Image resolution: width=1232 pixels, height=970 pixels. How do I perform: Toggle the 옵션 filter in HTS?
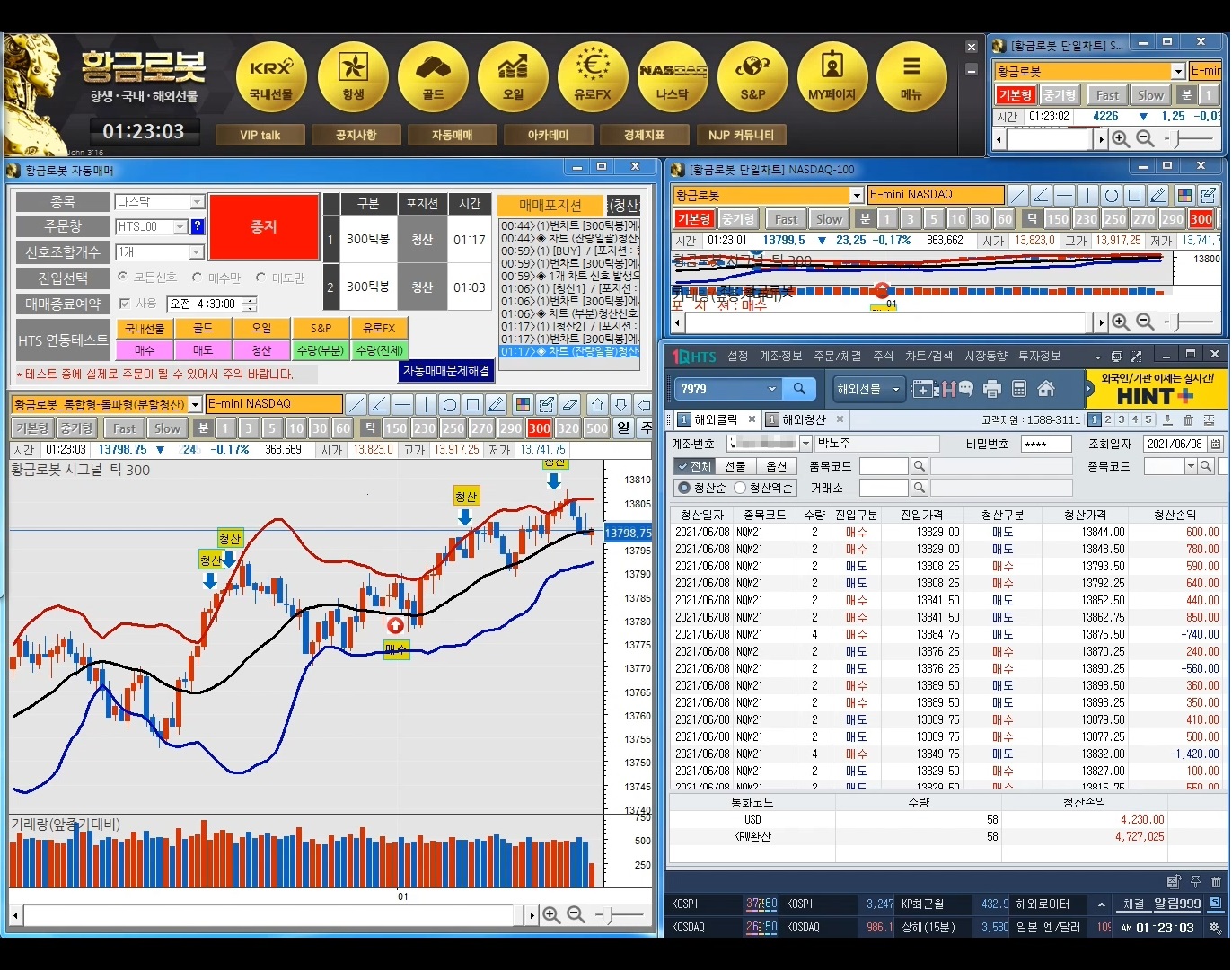point(776,466)
